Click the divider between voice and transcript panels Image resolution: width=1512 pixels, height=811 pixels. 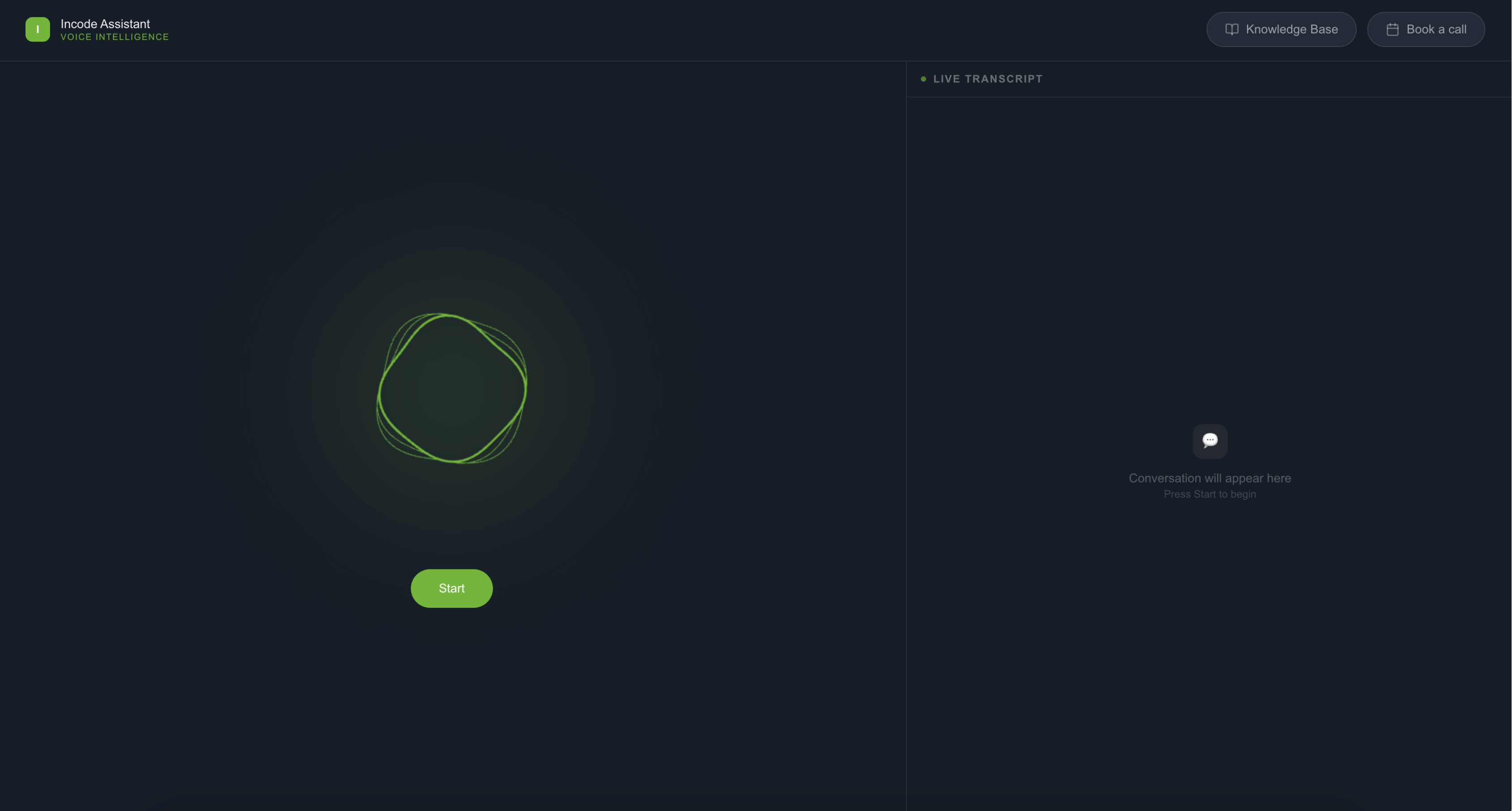(906, 411)
